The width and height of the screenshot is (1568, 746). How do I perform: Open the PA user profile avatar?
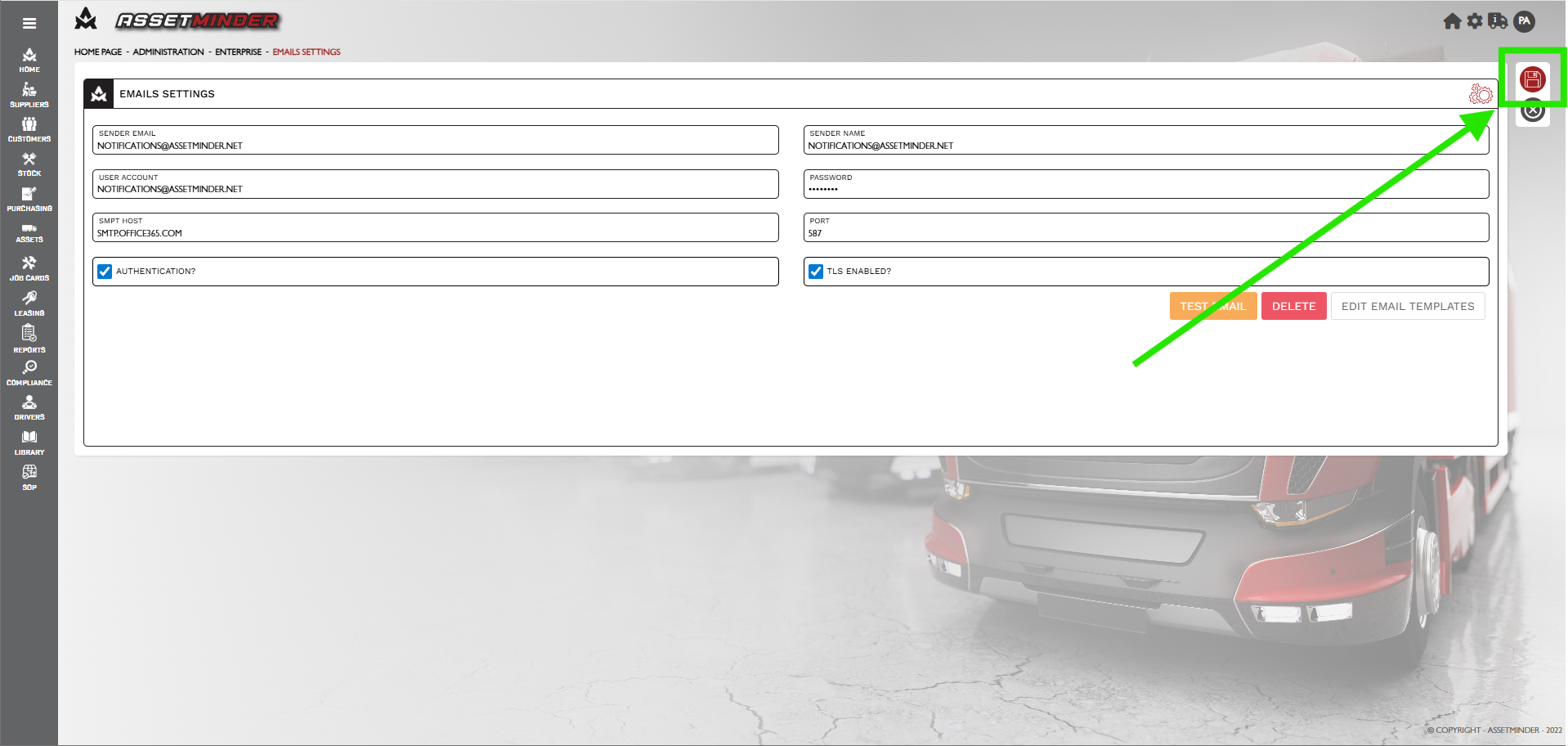click(1524, 21)
